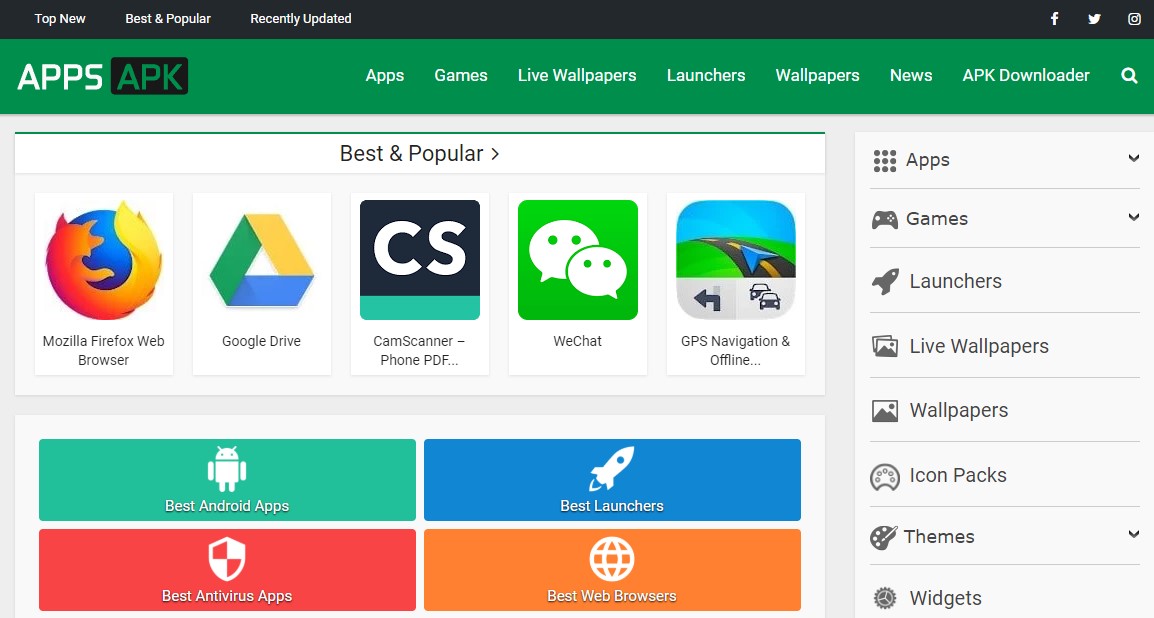Open the Best Launchers blue tile
The width and height of the screenshot is (1154, 618).
[x=612, y=480]
